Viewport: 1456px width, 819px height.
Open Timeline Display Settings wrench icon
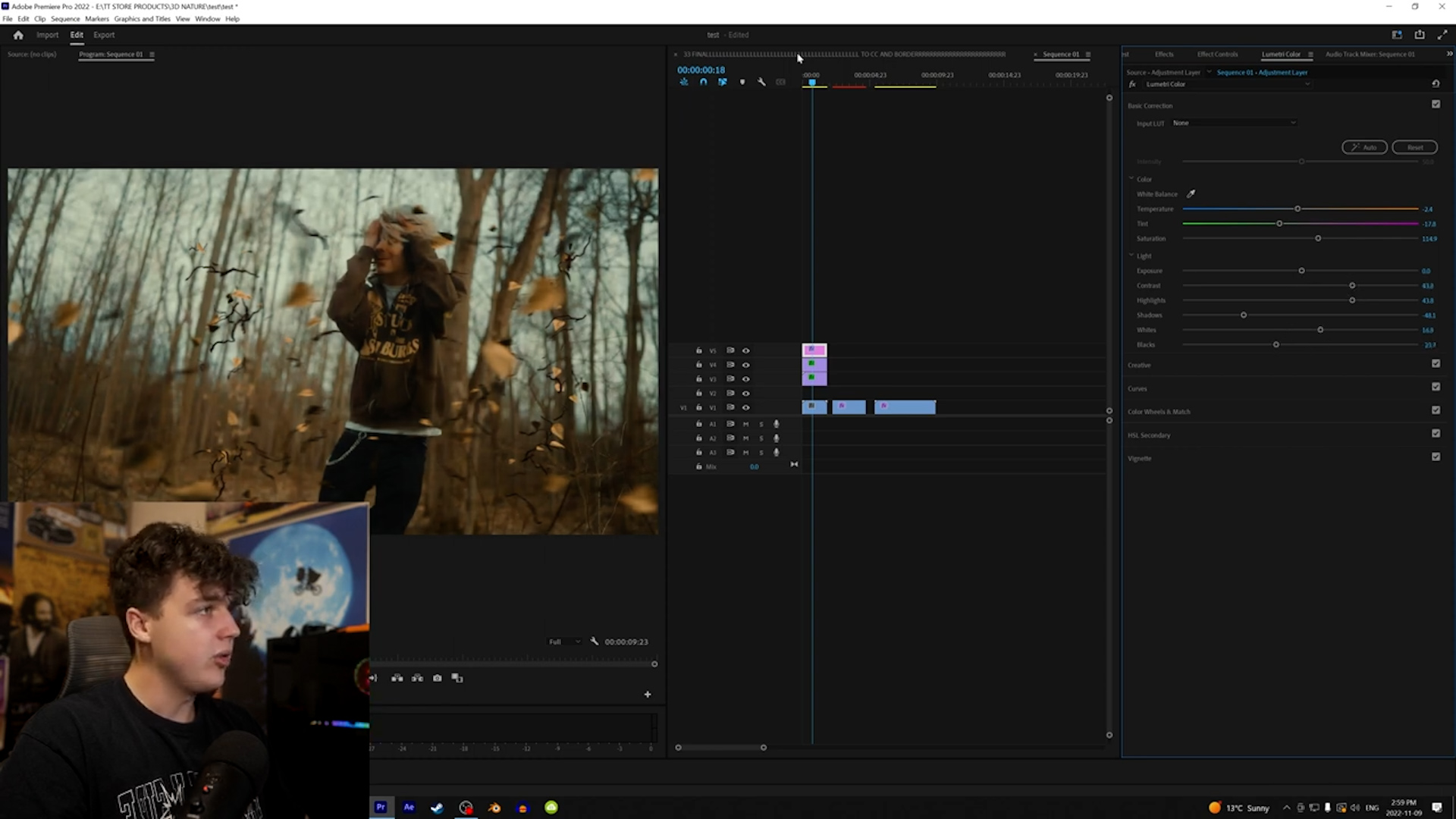[x=761, y=82]
